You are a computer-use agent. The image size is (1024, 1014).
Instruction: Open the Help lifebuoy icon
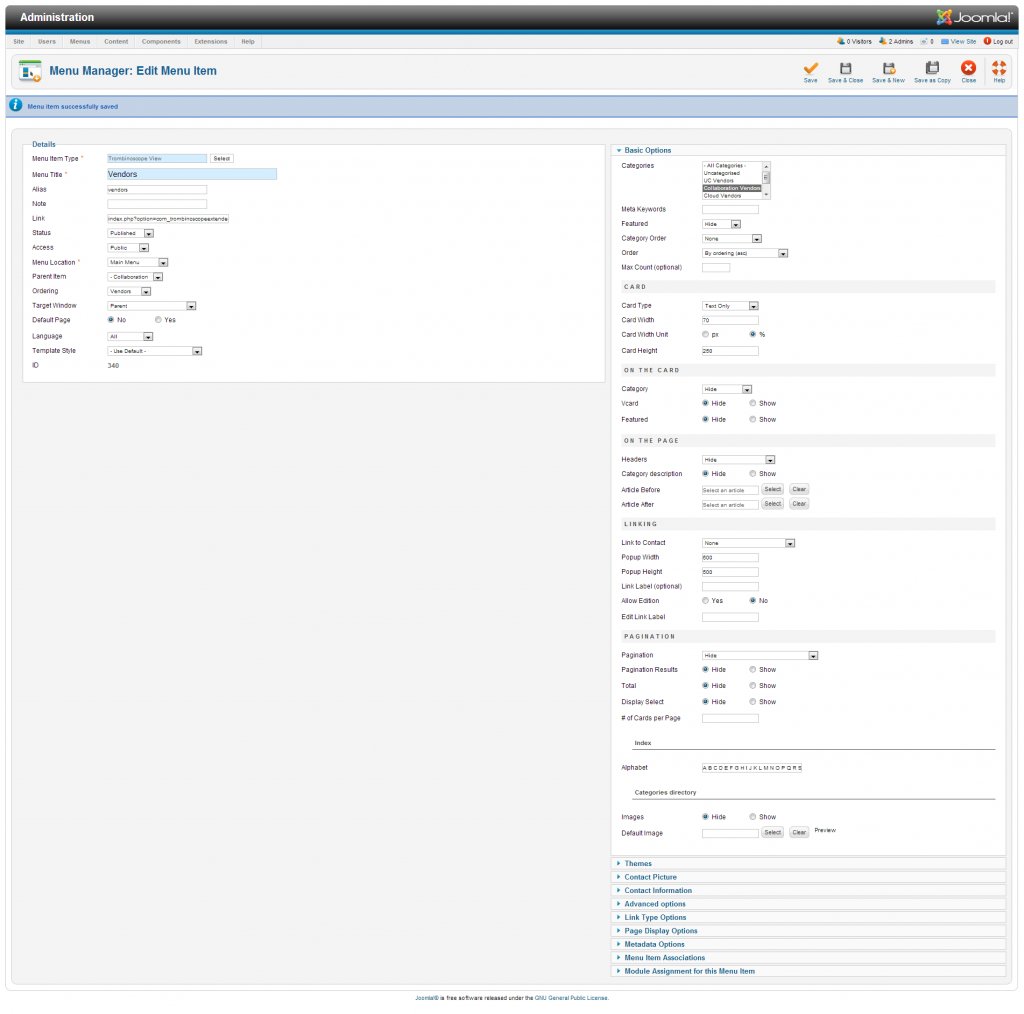(999, 69)
